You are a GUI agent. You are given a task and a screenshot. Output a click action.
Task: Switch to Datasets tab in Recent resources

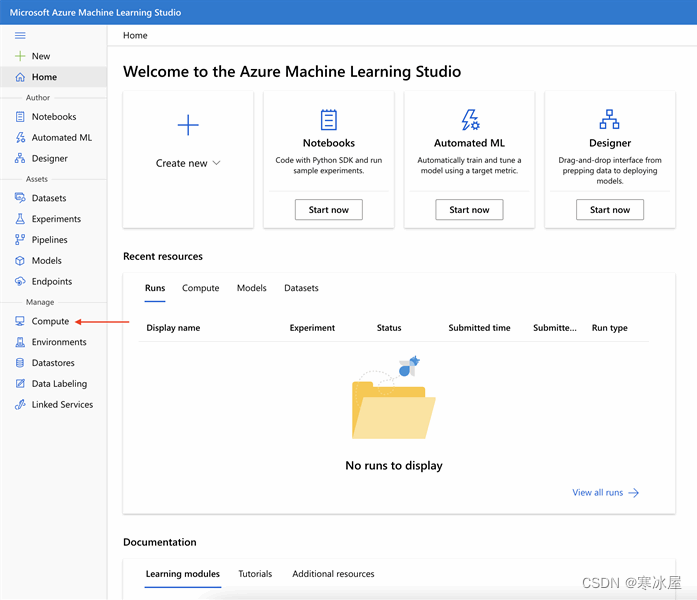tap(301, 288)
